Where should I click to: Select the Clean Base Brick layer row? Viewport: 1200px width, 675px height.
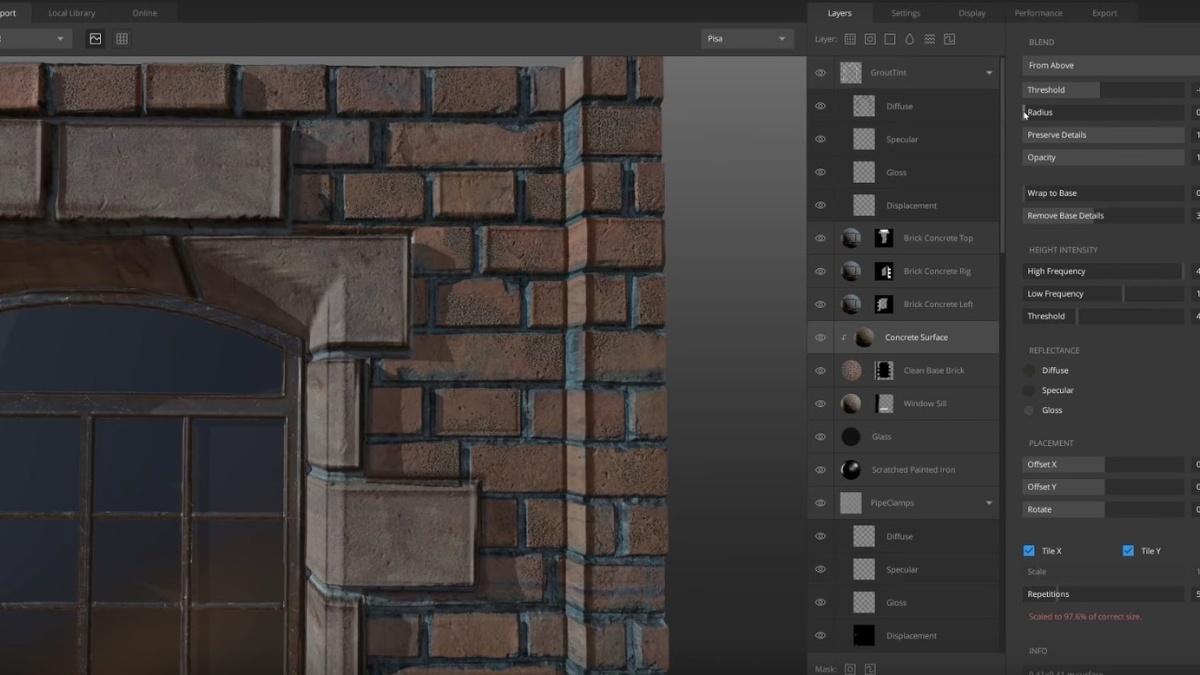click(903, 370)
